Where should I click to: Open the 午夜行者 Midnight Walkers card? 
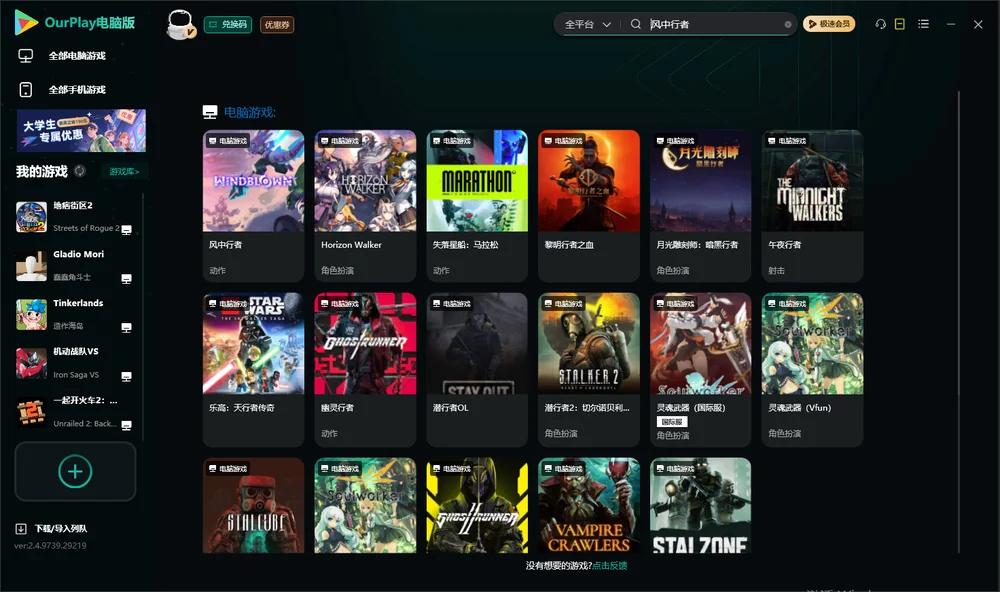(812, 205)
